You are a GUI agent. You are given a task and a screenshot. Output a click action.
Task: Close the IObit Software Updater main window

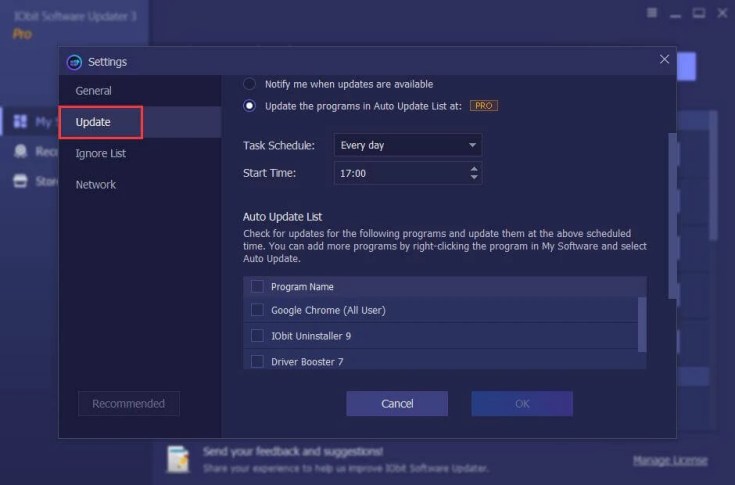click(x=722, y=13)
